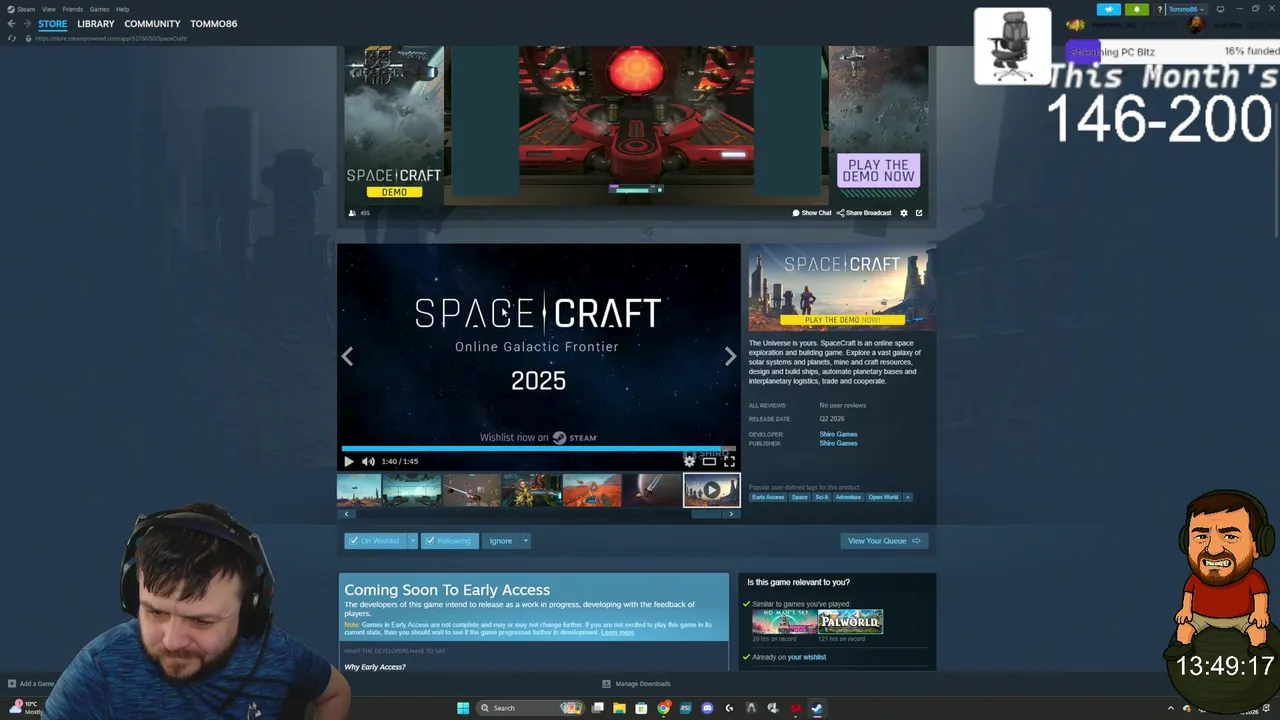Image resolution: width=1280 pixels, height=720 pixels.
Task: Enter fullscreen on the trailer video
Action: tap(729, 461)
